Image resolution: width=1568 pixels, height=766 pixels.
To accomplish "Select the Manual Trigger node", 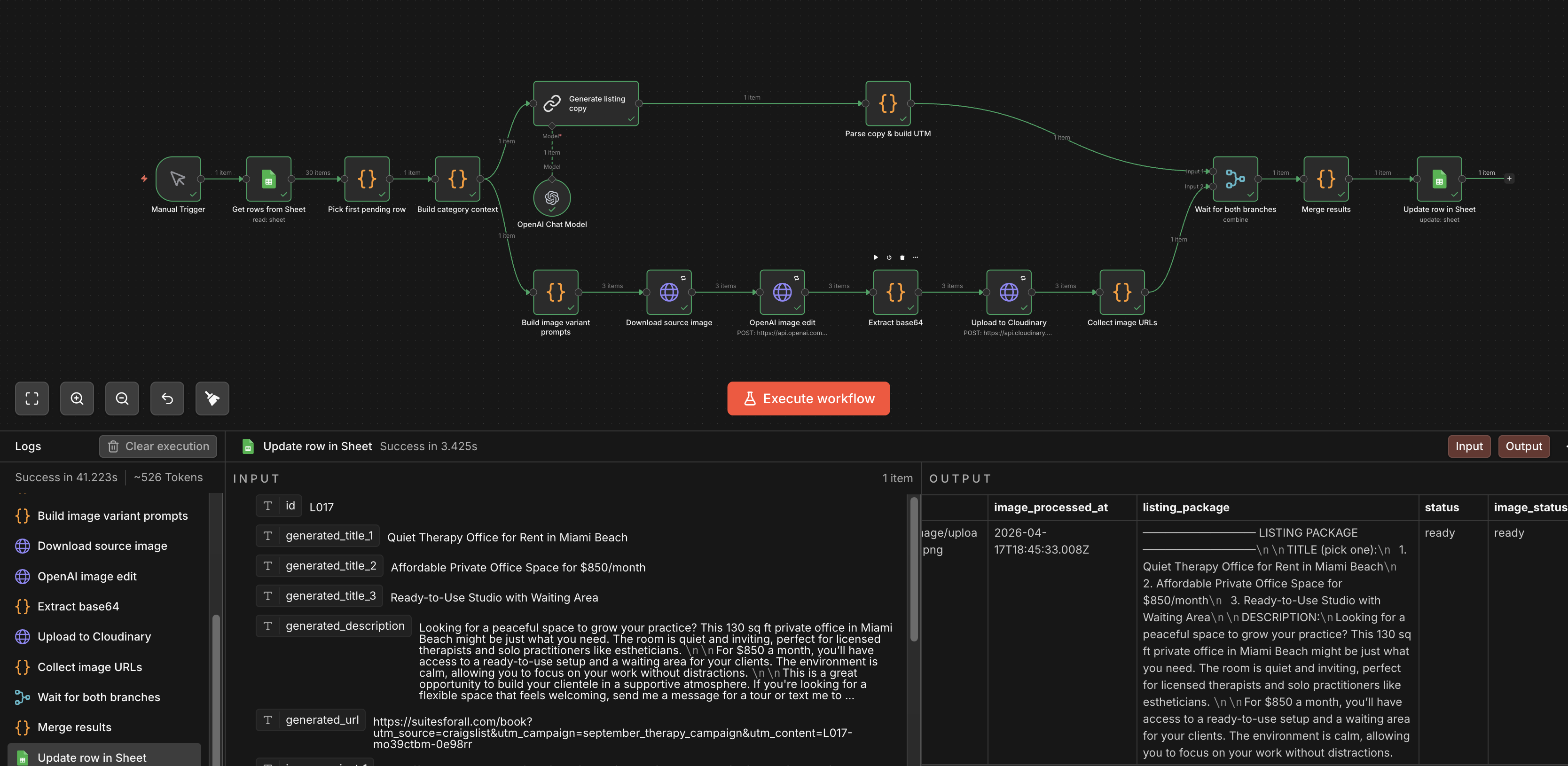I will [x=178, y=178].
